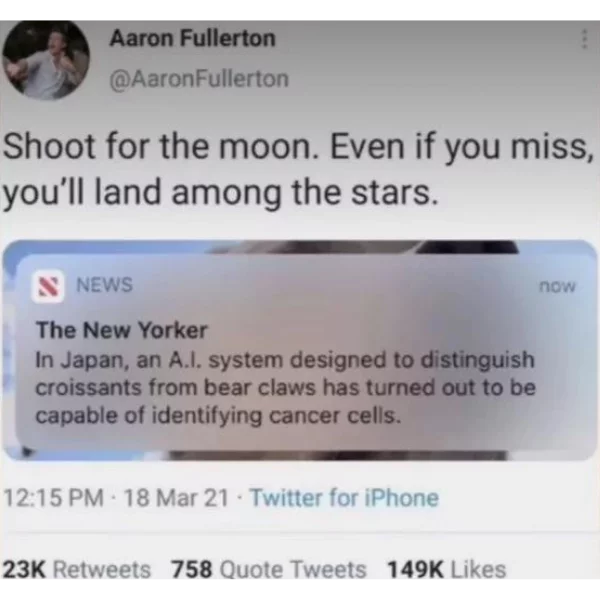Click the Aaron Fullerton display name

[192, 39]
